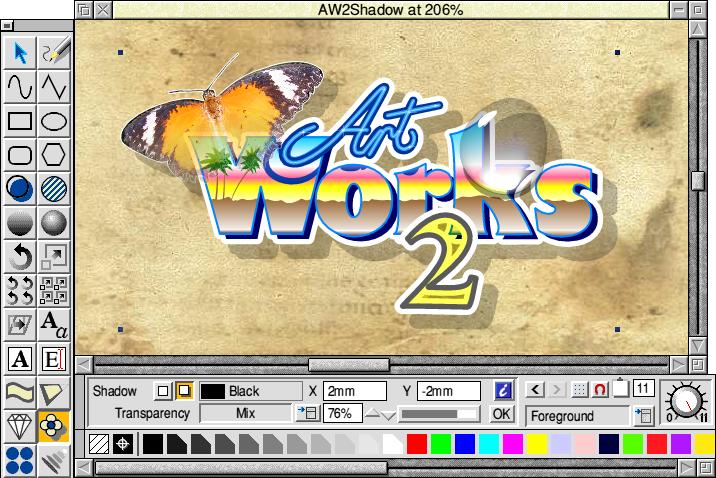Turn off shadow with the first Shadow toggle

click(163, 391)
